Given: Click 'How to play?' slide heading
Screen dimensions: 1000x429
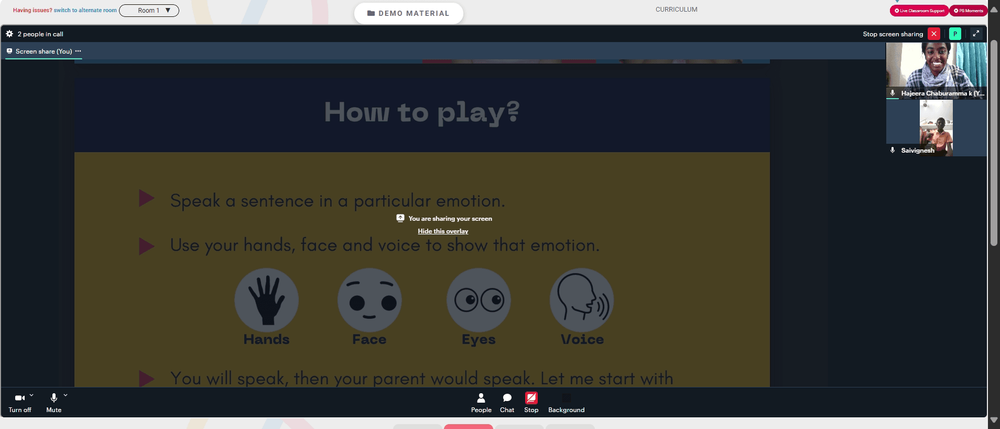Looking at the screenshot, I should [422, 112].
